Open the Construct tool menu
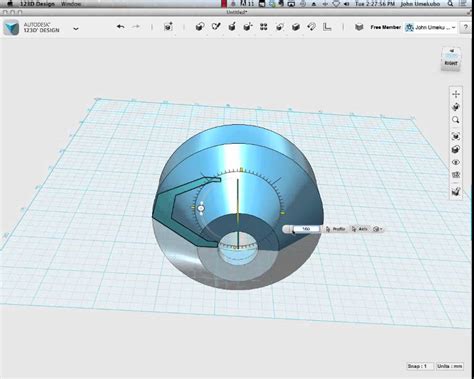 point(232,27)
